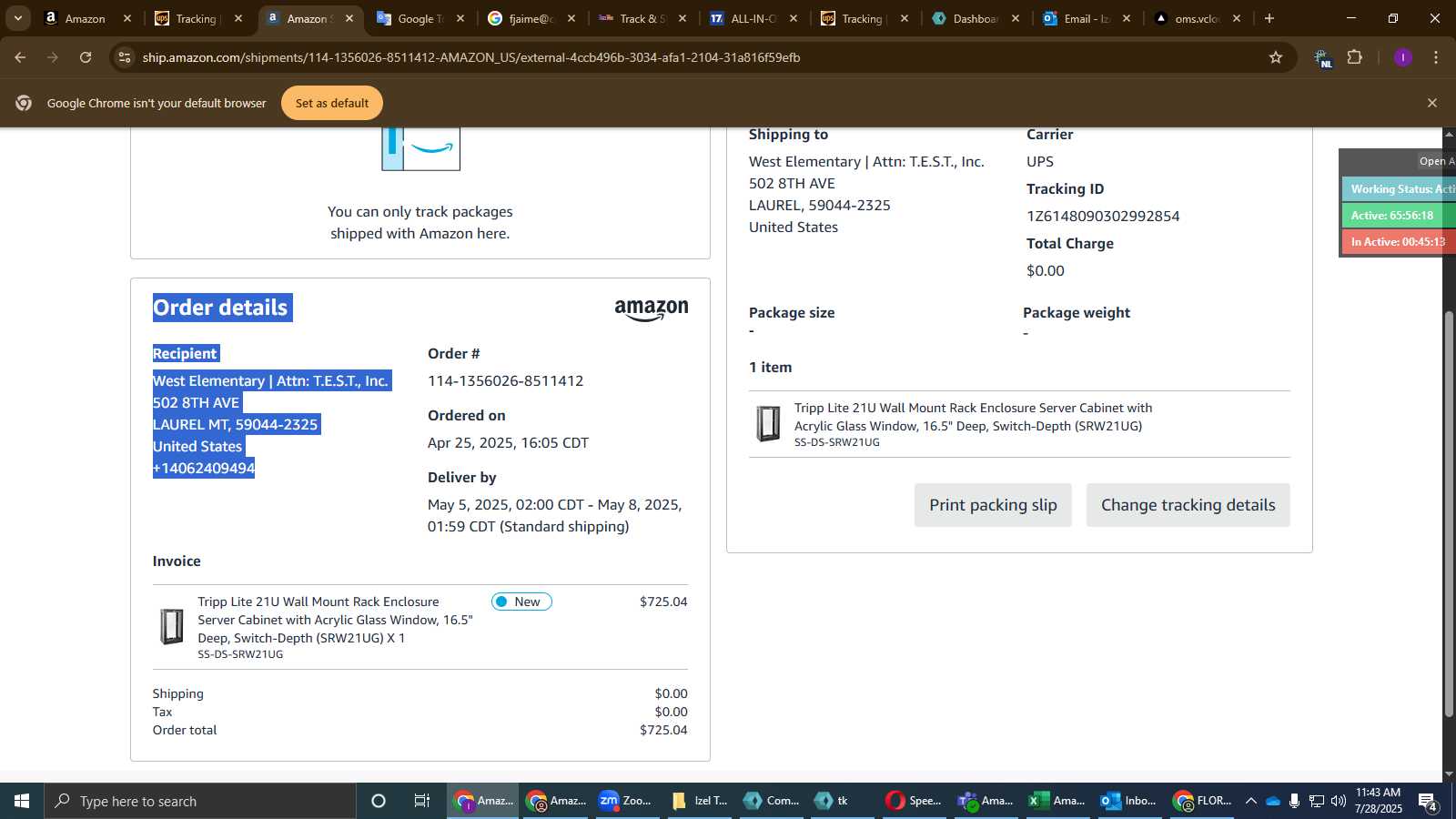Open the tab search dropdown arrow
This screenshot has width=1456, height=819.
(17, 18)
